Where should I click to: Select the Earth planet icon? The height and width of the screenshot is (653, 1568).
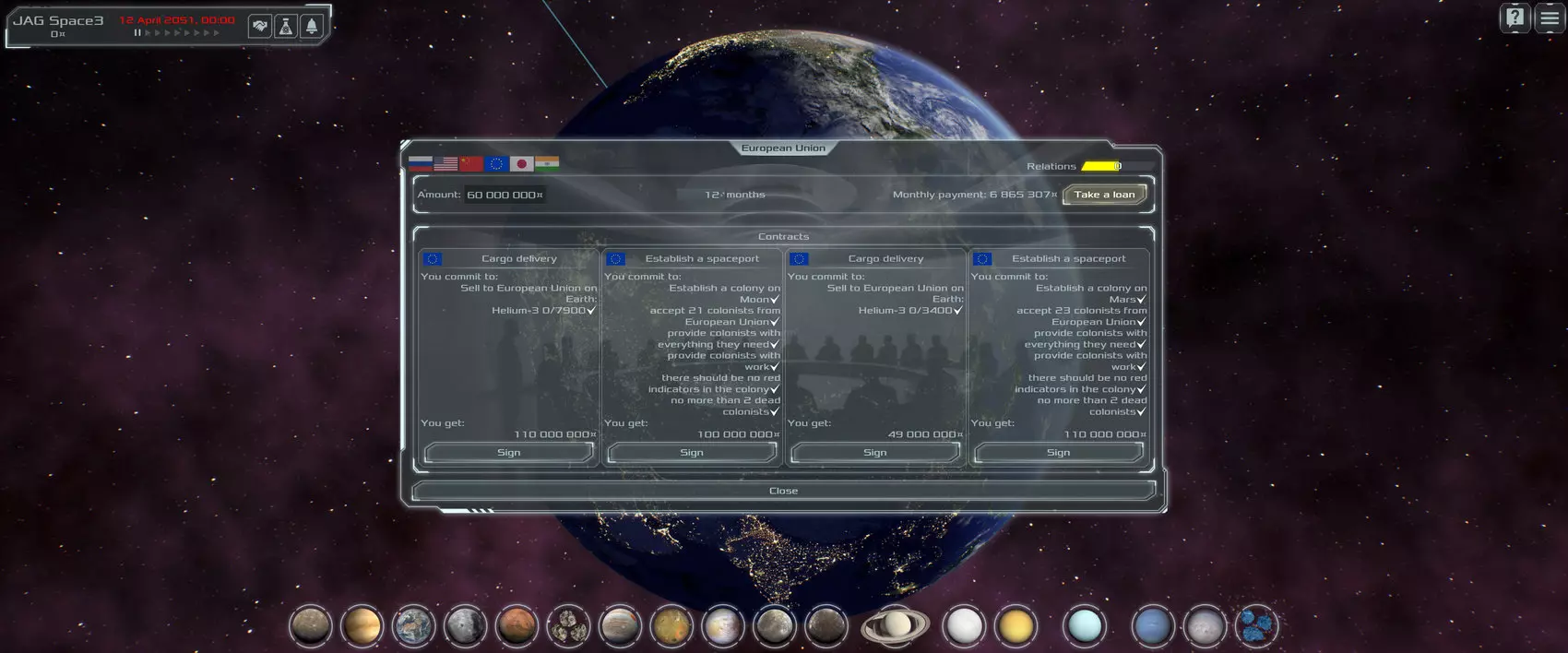click(x=414, y=626)
